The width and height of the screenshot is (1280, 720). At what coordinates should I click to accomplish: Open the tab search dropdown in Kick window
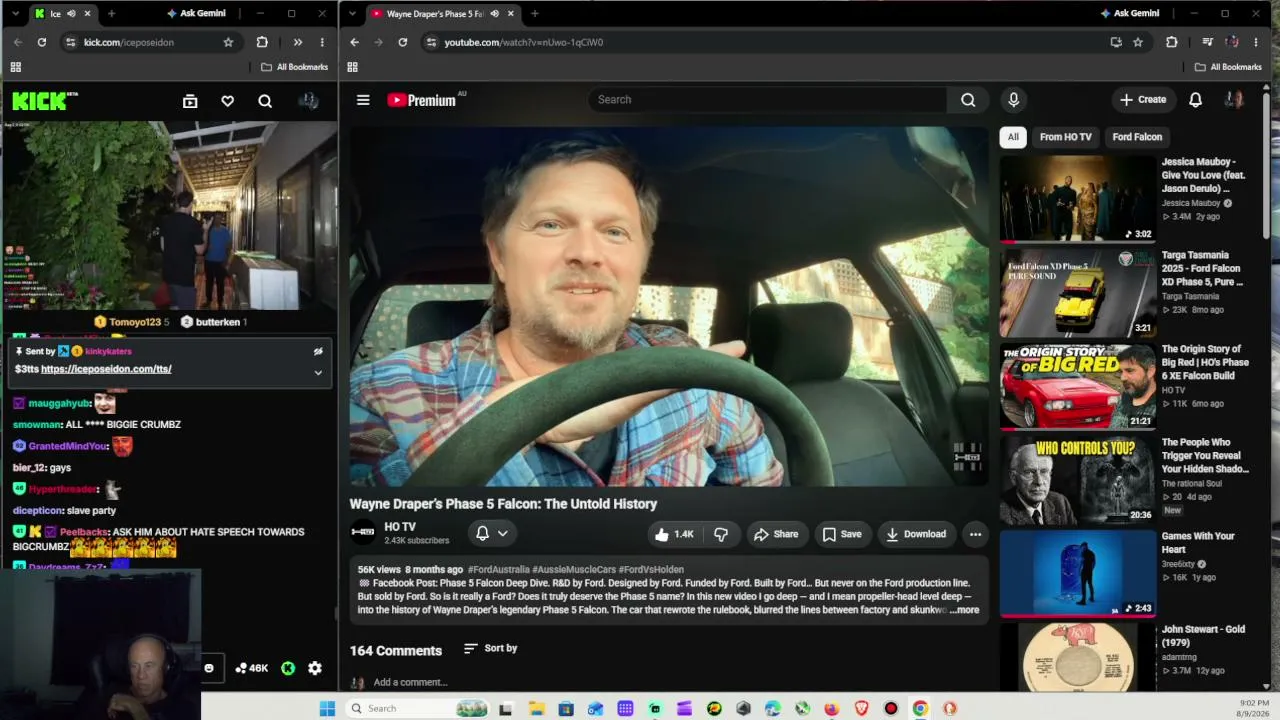pos(15,13)
